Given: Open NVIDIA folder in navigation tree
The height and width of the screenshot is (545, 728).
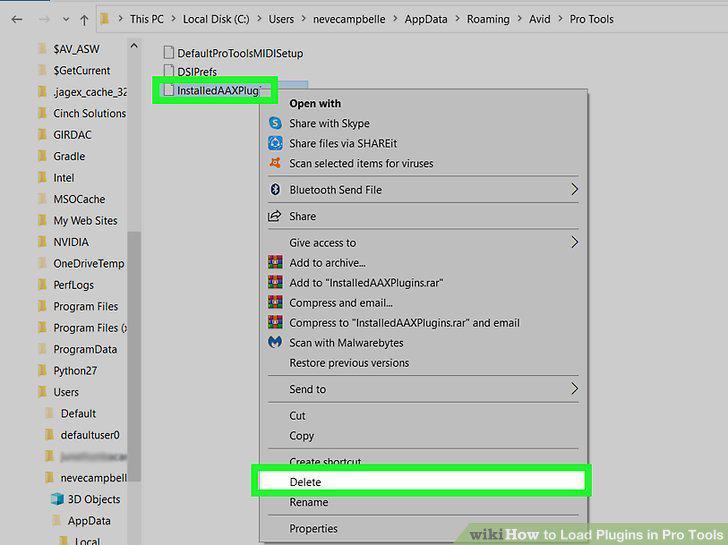Looking at the screenshot, I should pyautogui.click(x=71, y=242).
